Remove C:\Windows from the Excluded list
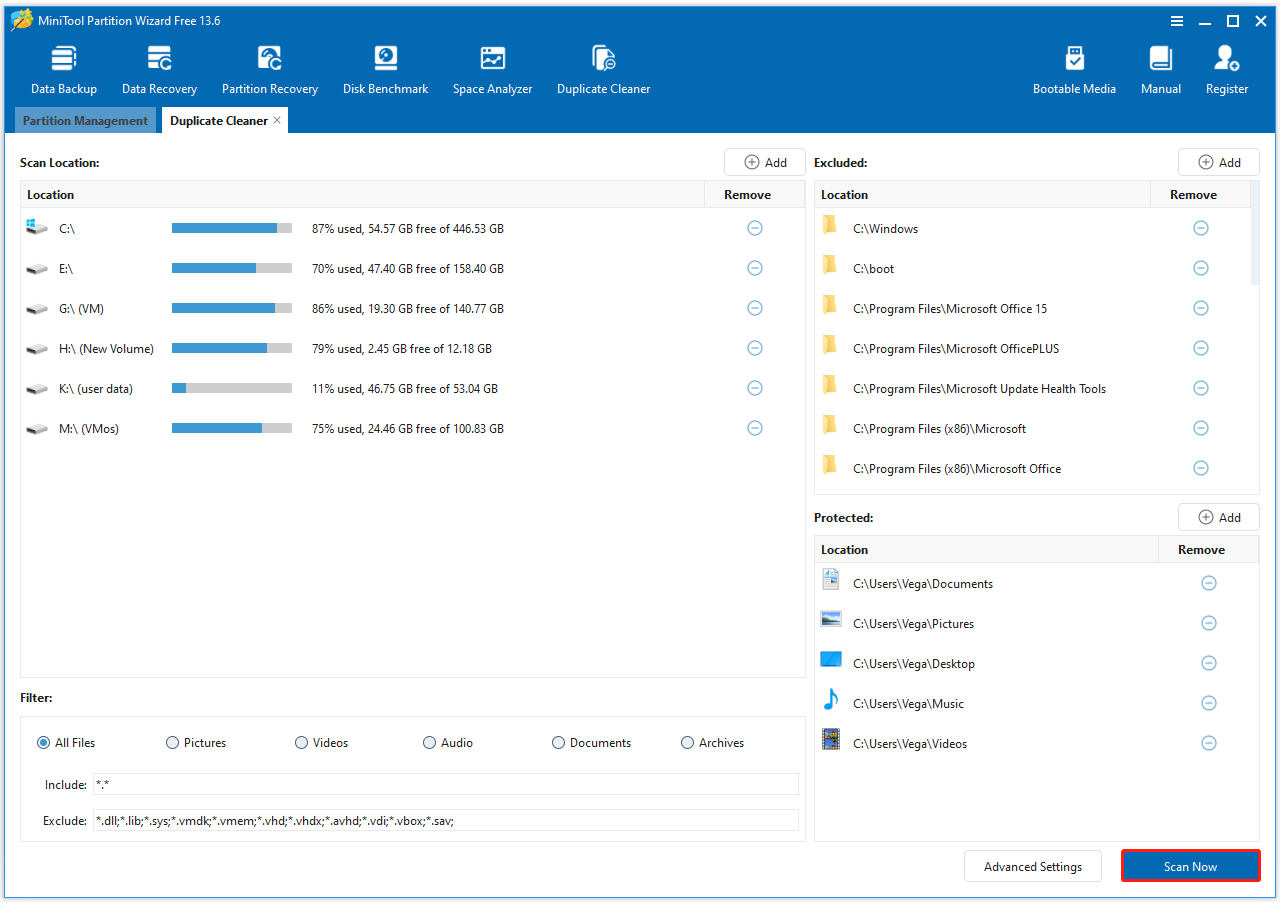 [x=1201, y=228]
